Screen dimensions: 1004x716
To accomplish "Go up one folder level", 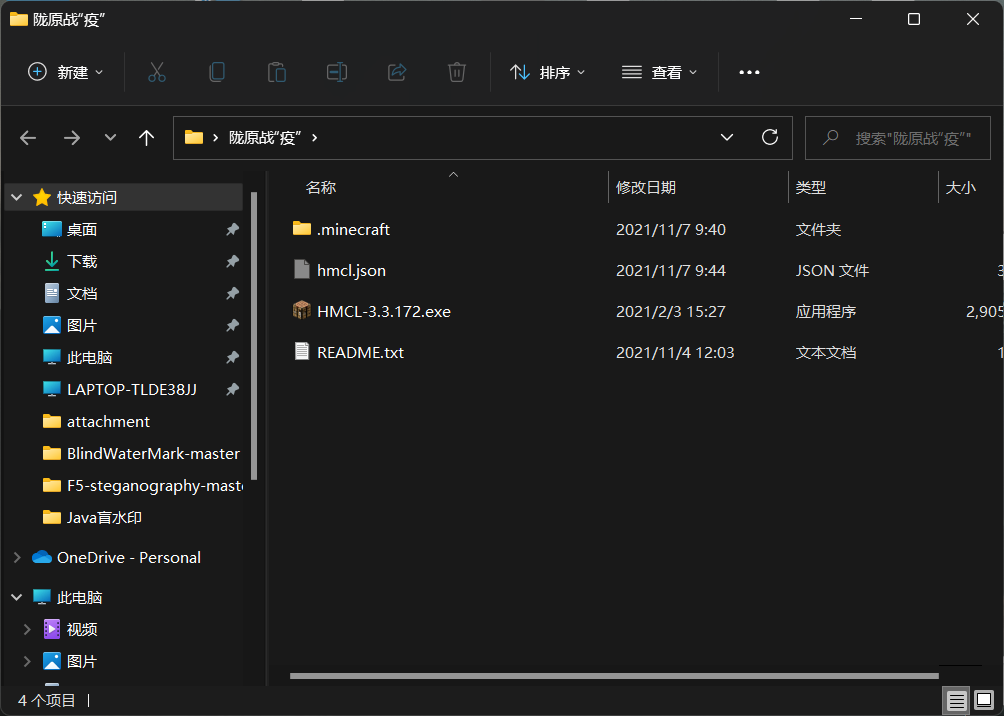I will pos(147,138).
